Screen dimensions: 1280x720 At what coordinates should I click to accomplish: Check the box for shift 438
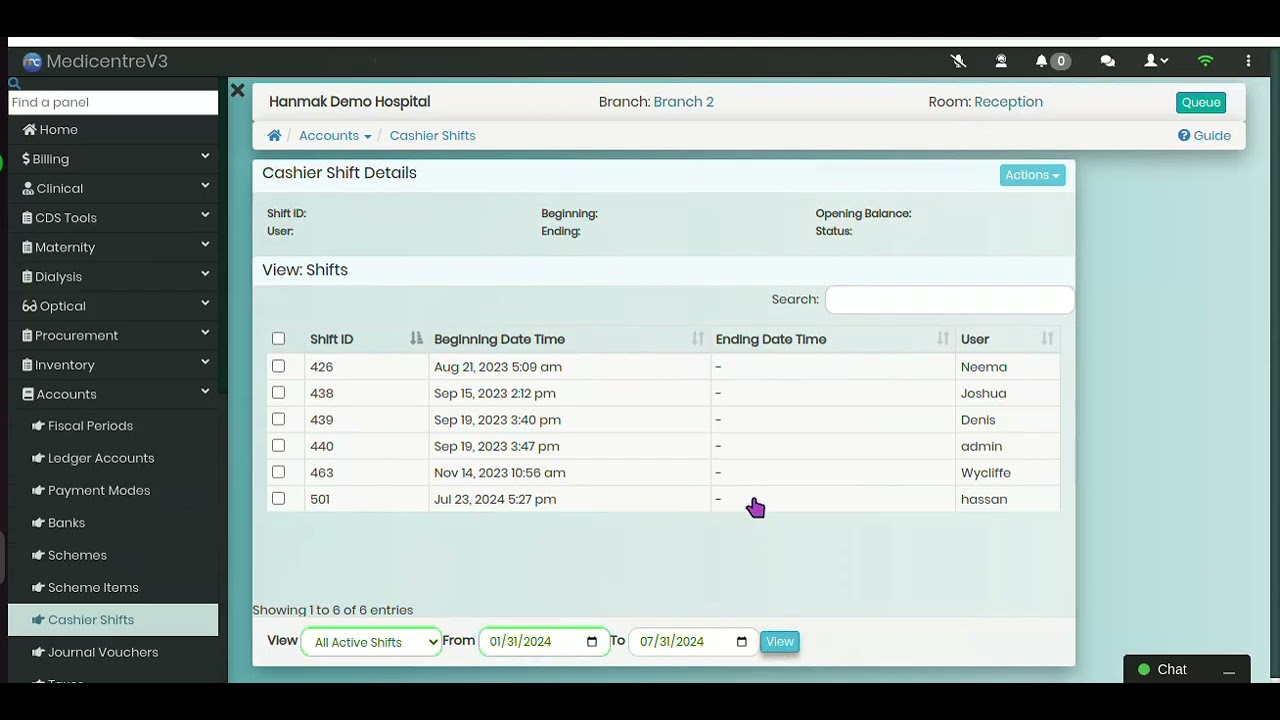tap(278, 393)
